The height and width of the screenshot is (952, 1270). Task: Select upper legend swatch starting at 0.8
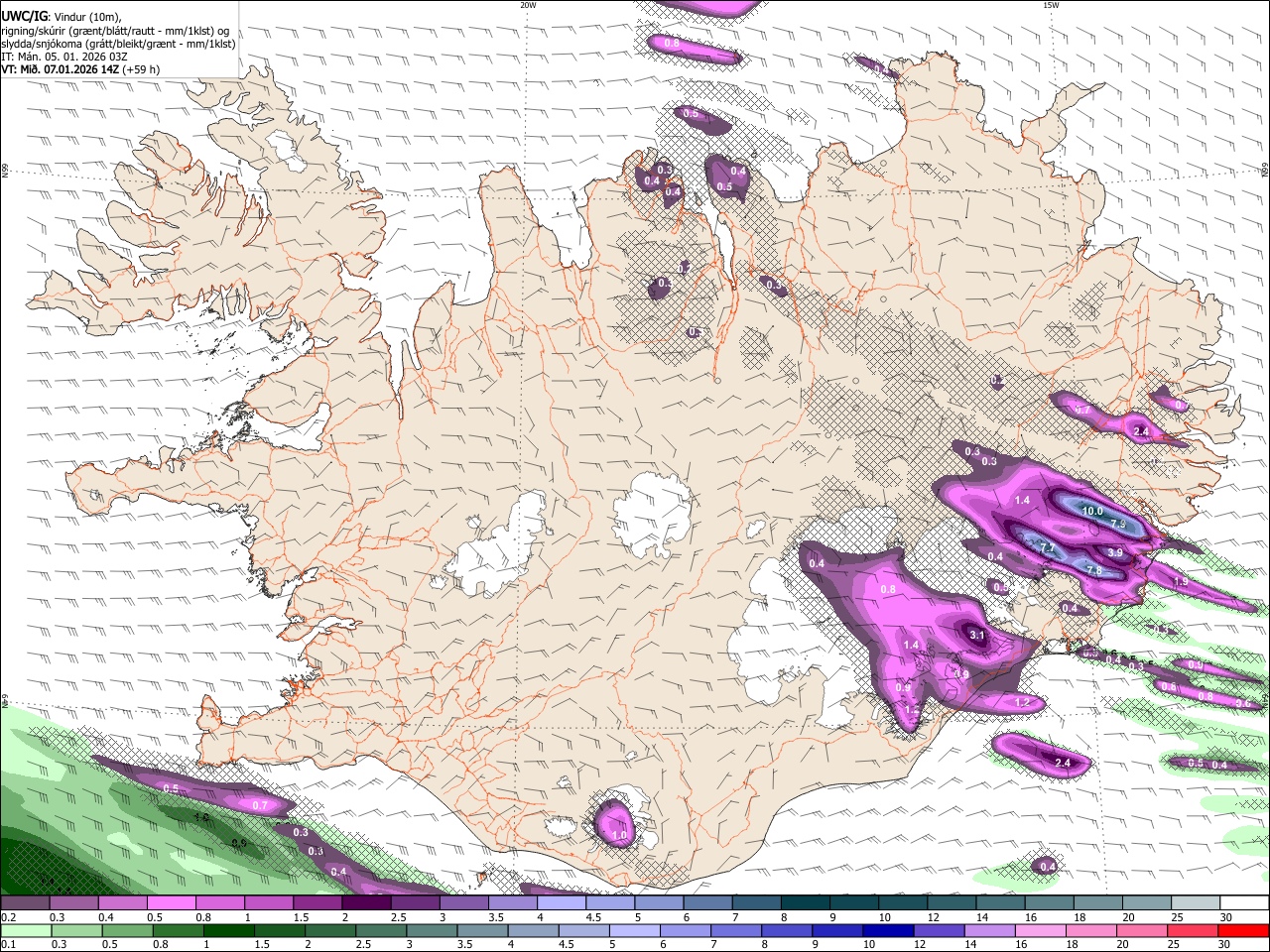click(x=219, y=903)
